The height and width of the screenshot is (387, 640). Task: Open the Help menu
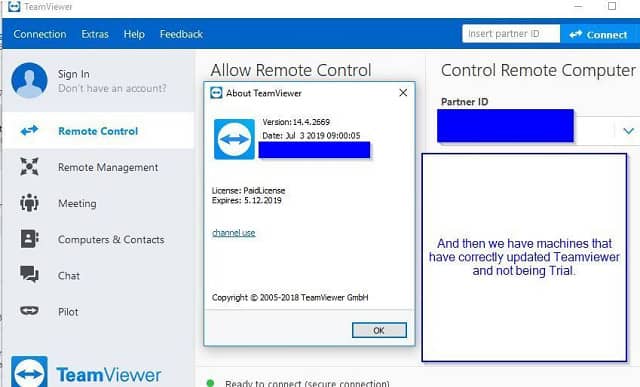[x=134, y=34]
